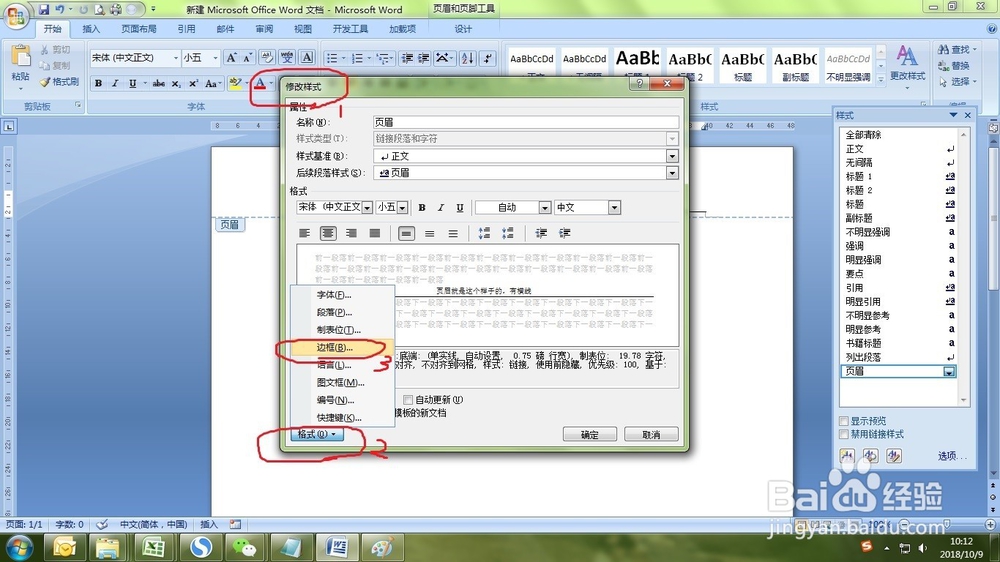Click 确定 in the Modify Style dialog
Viewport: 1000px width, 562px height.
[590, 434]
